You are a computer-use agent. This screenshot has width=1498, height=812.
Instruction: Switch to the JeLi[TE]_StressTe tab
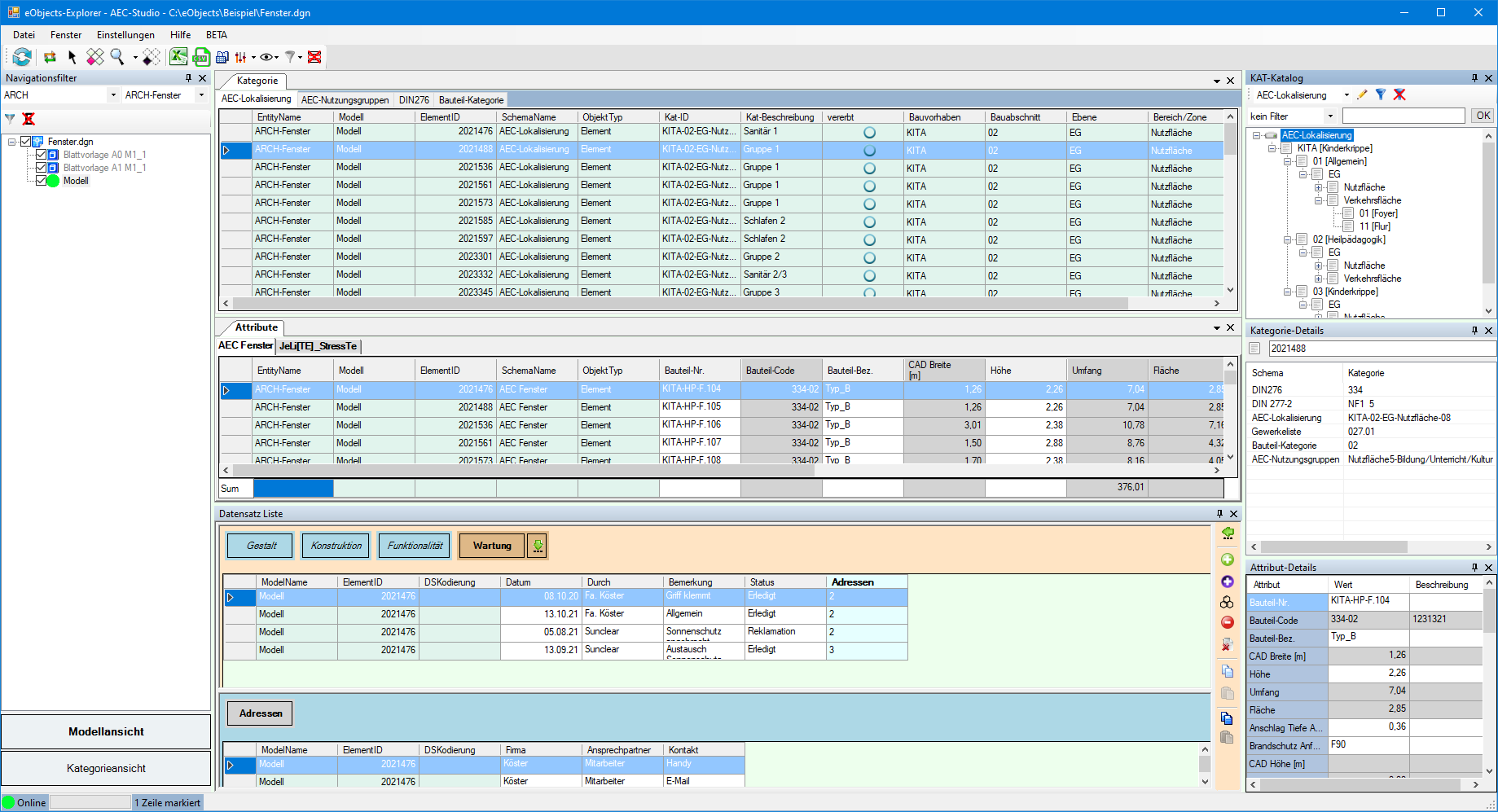coord(318,346)
